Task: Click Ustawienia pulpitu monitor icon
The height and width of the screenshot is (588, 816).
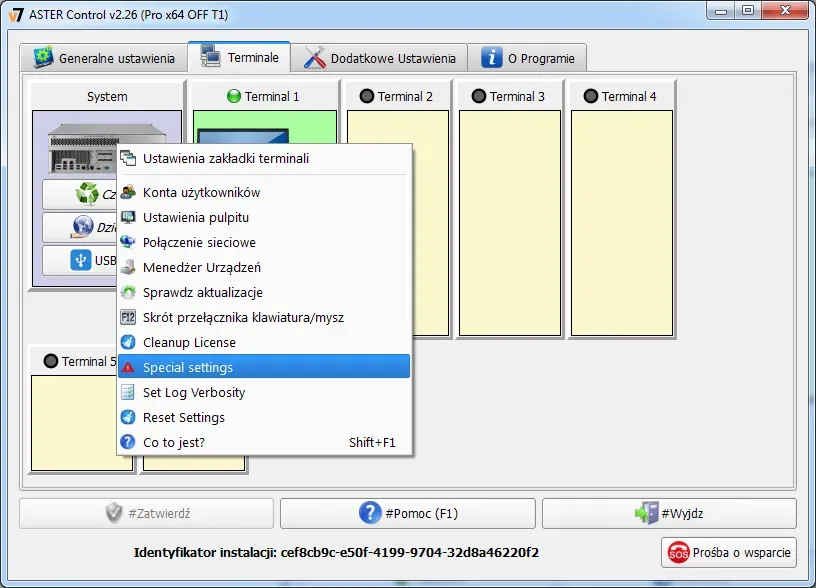Action: pos(128,217)
